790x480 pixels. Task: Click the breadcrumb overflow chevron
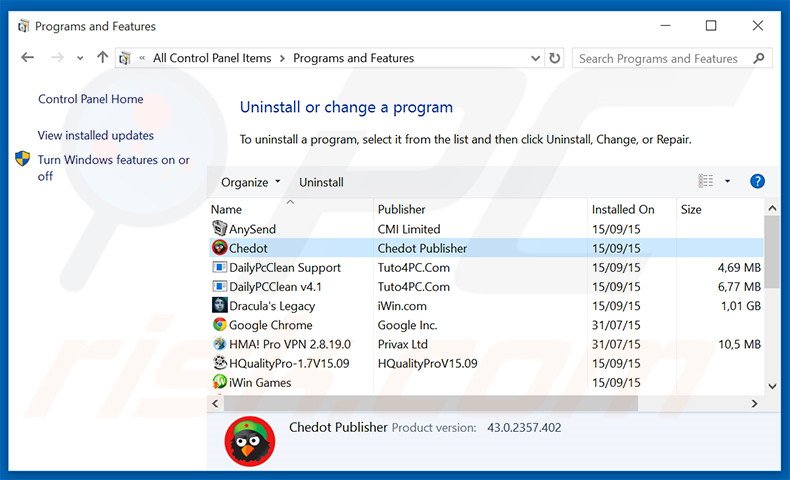click(x=142, y=58)
